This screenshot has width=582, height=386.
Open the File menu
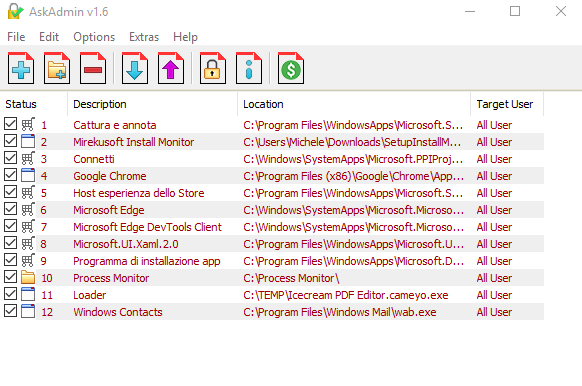[16, 37]
